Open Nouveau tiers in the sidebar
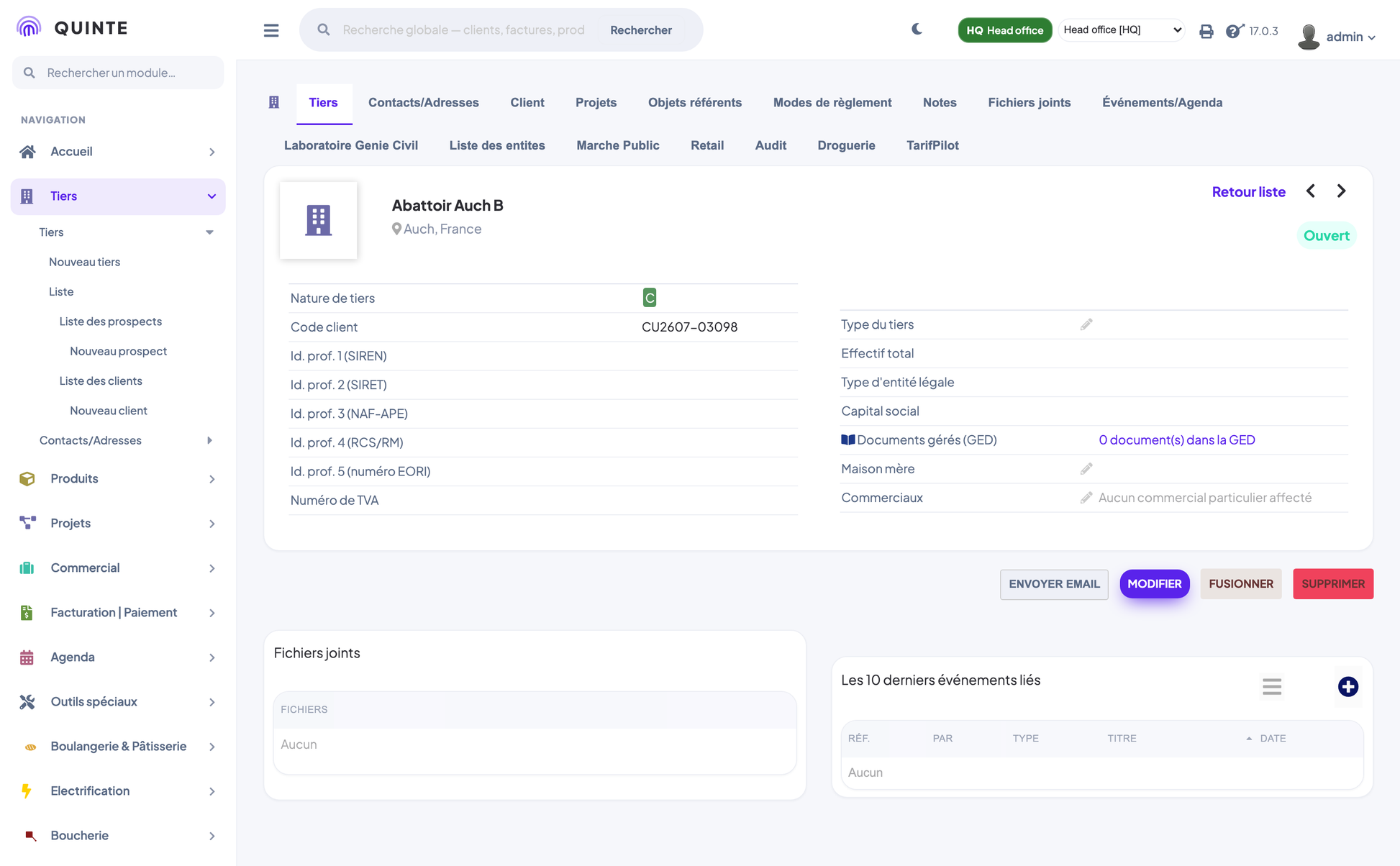 pyautogui.click(x=84, y=262)
